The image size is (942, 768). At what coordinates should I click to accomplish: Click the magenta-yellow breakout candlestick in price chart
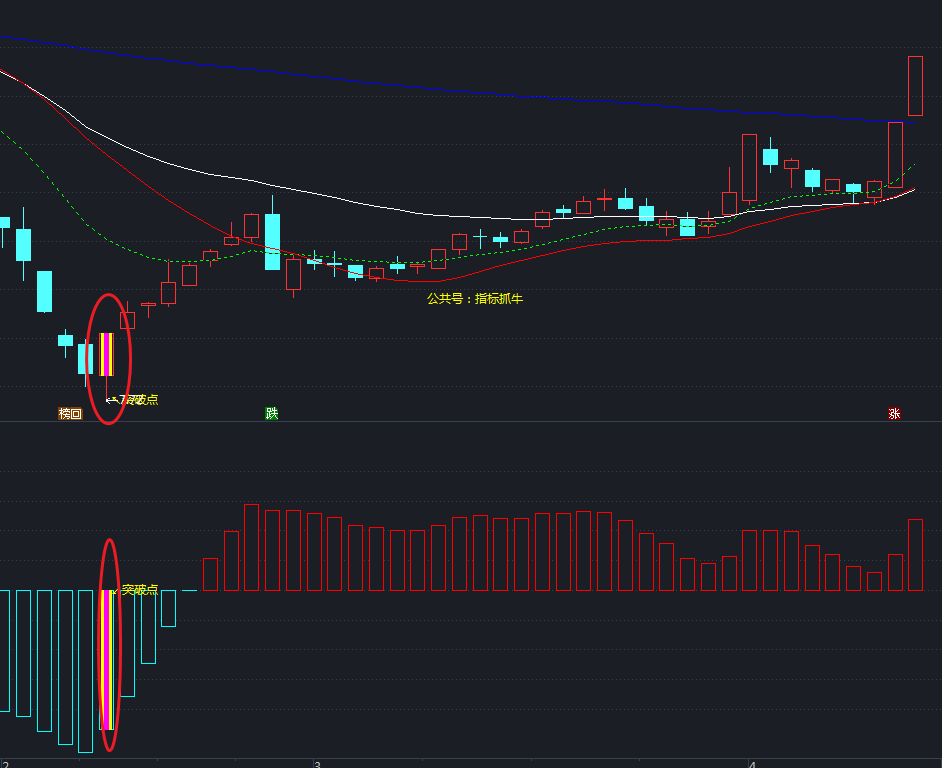tap(106, 354)
